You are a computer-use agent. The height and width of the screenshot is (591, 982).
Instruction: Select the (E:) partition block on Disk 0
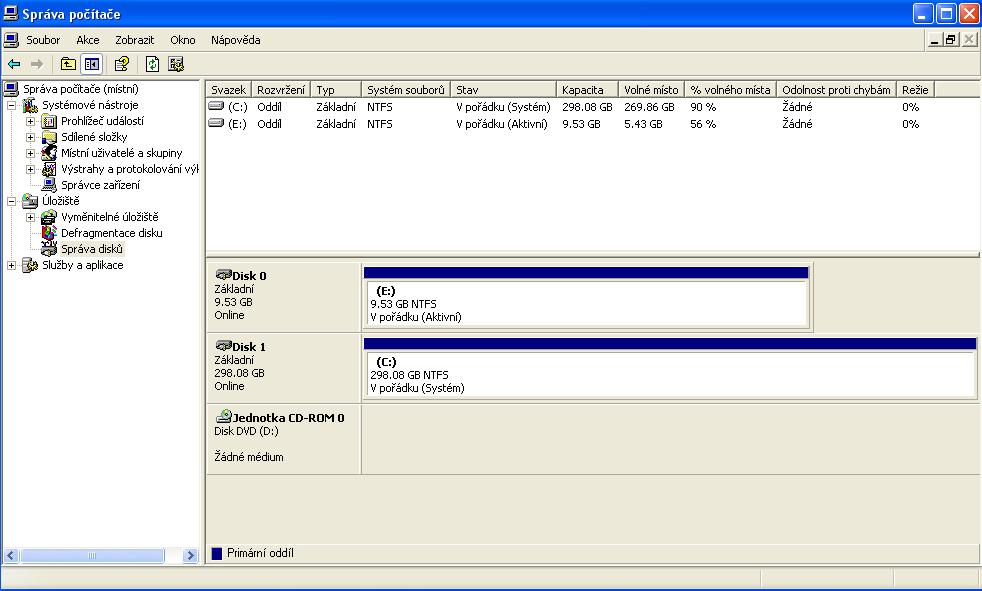pyautogui.click(x=586, y=303)
